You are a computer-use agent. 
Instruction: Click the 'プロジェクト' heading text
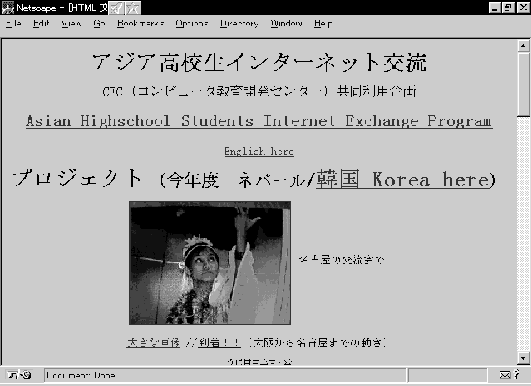coord(77,178)
